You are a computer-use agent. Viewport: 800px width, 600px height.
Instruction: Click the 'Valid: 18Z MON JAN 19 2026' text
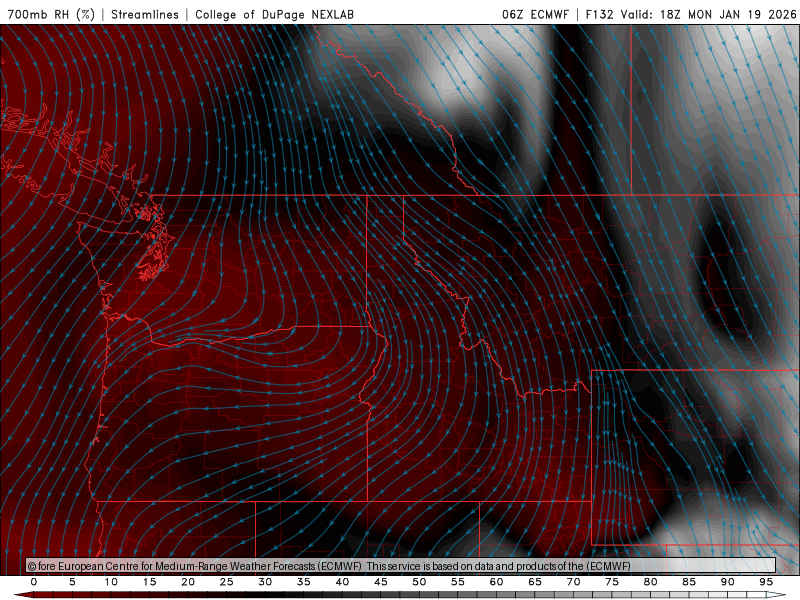click(x=708, y=14)
